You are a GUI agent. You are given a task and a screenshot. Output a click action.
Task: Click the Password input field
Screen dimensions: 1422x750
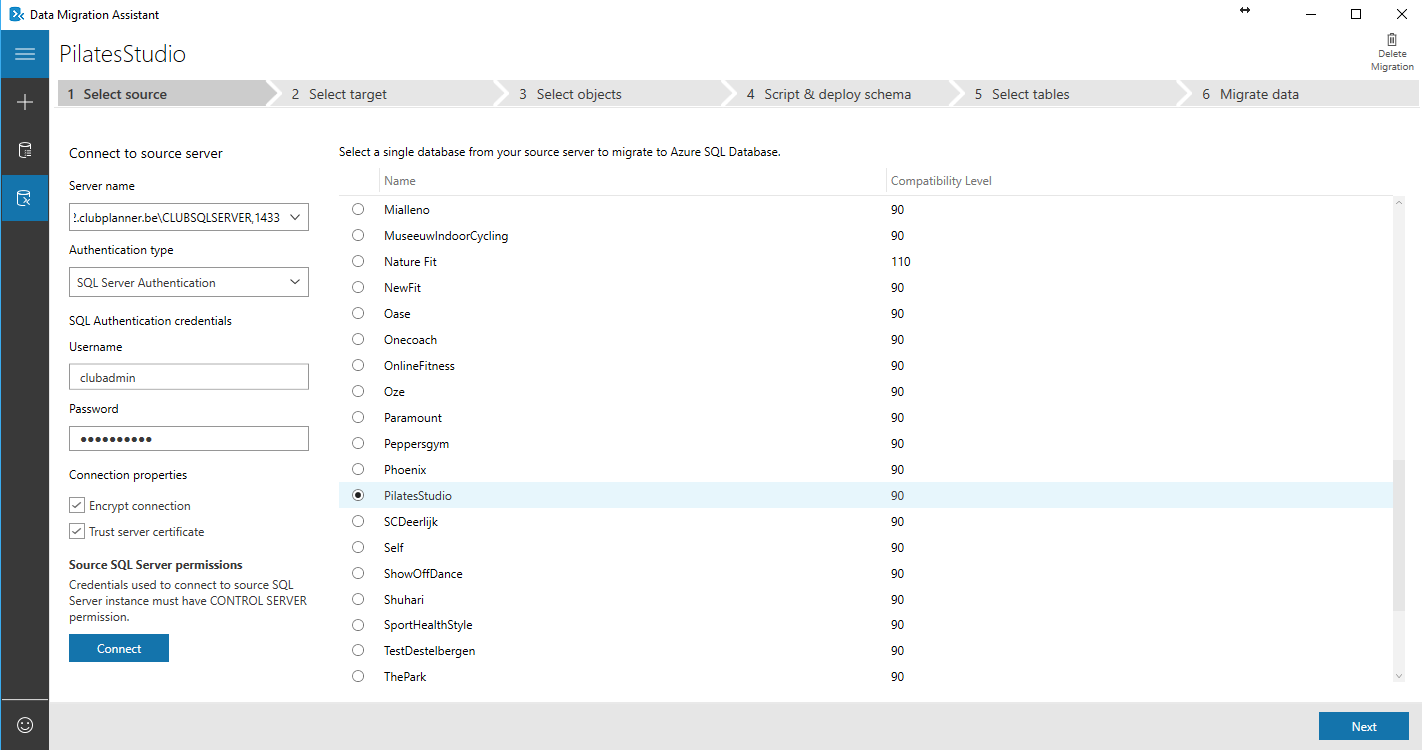coord(188,439)
